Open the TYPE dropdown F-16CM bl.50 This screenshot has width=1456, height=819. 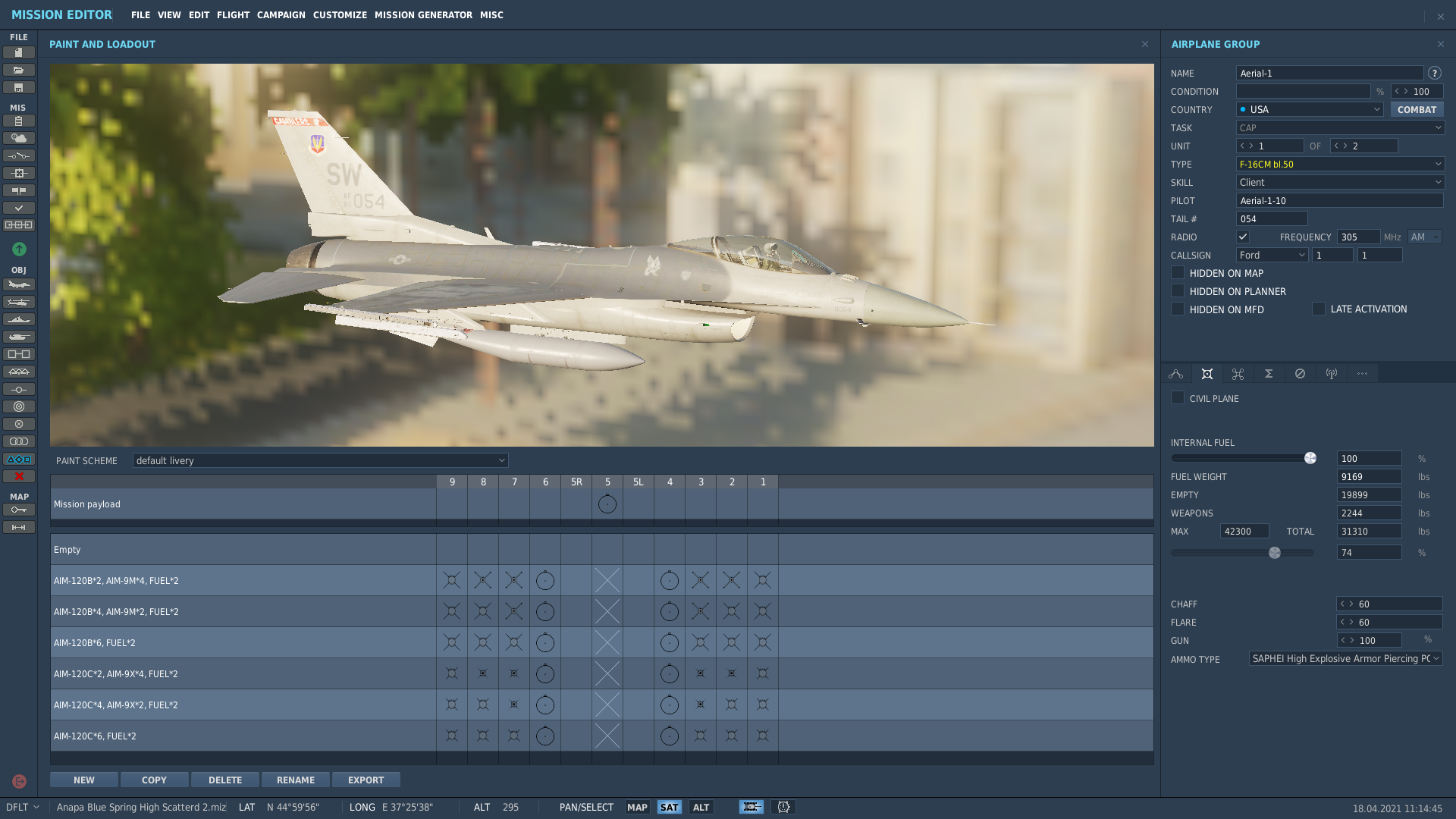pos(1340,164)
